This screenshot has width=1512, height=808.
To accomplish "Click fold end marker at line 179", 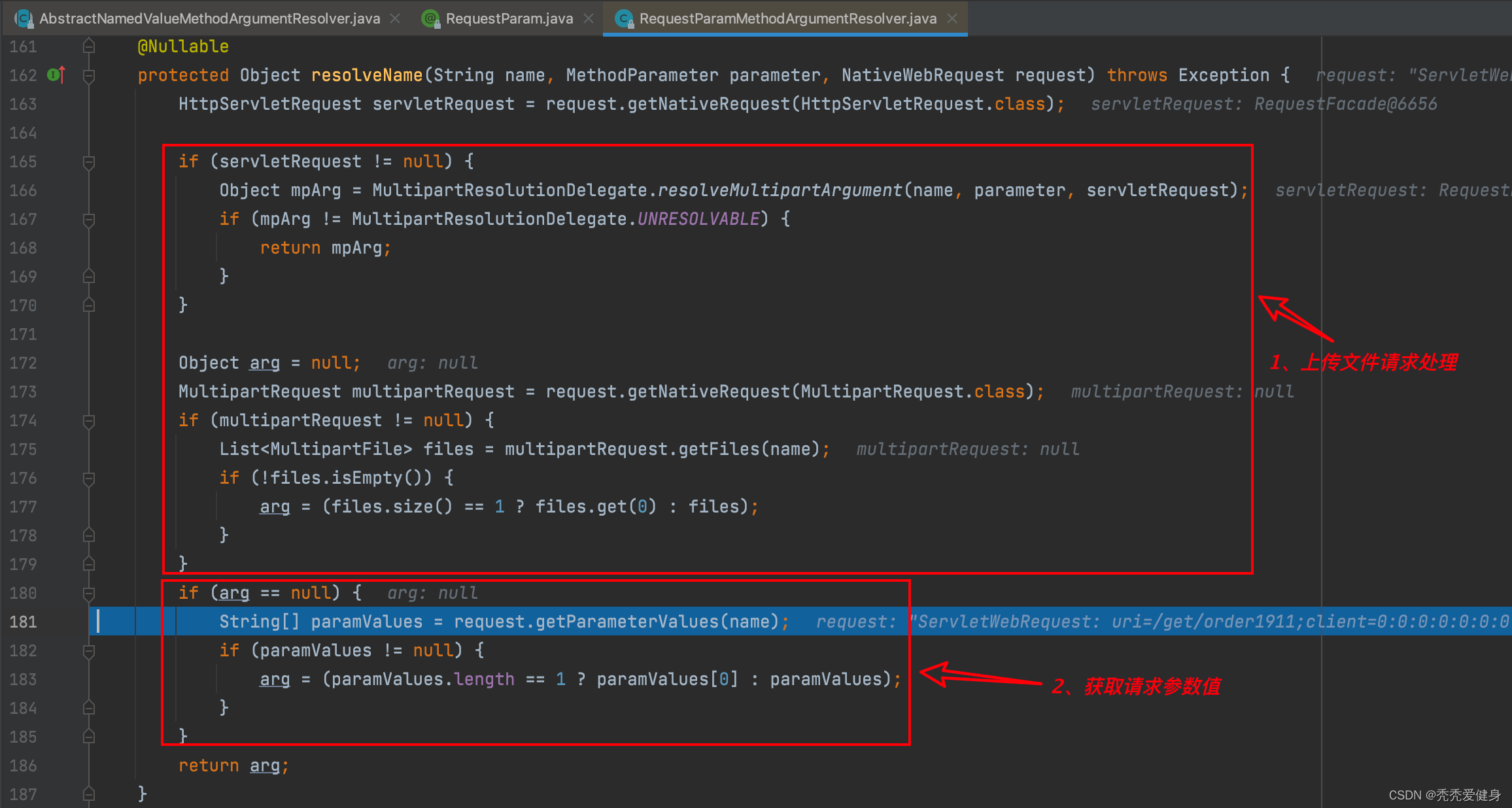I will pos(89,564).
